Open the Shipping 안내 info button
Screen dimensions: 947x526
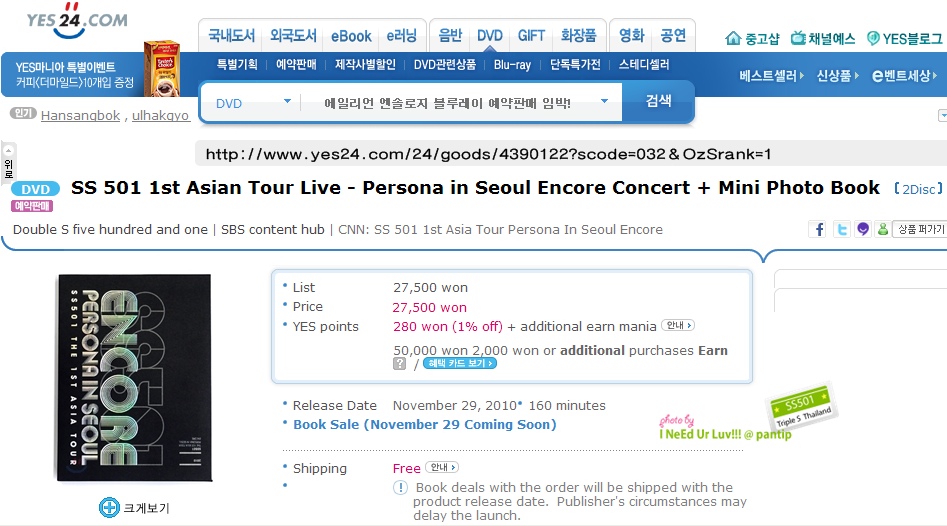point(442,467)
